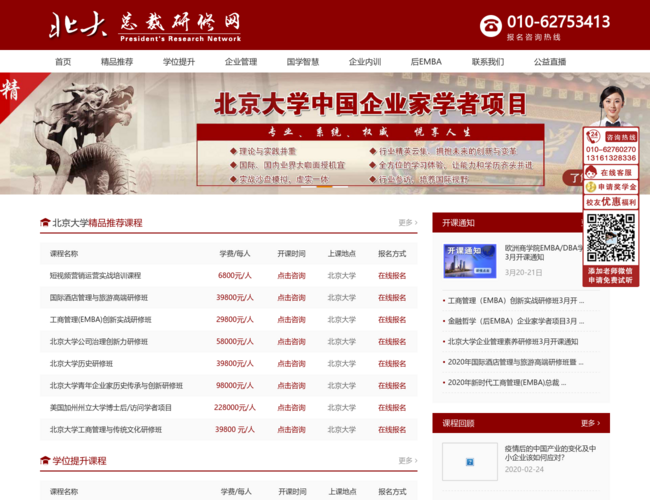Viewport: 650px width, 500px height.
Task: Open 短视频营销运营实战培训课程 course
Action: click(x=95, y=276)
